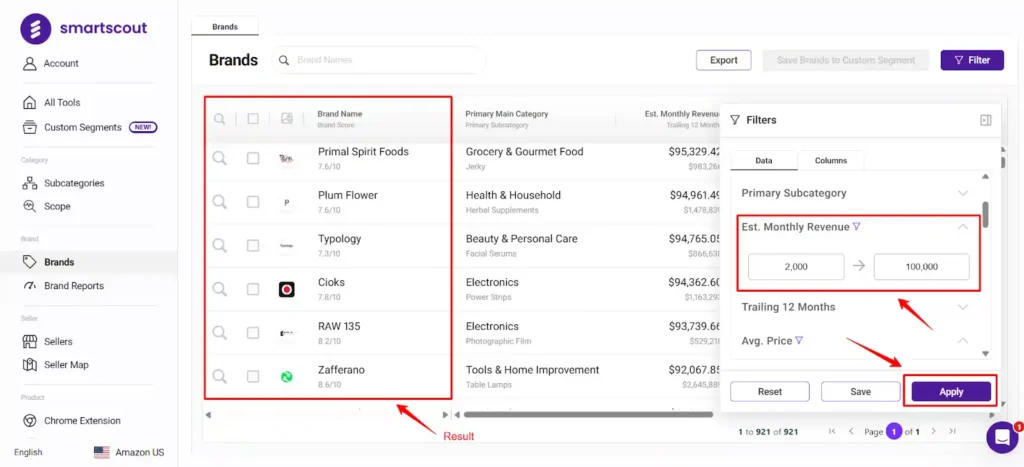Image resolution: width=1024 pixels, height=467 pixels.
Task: Click the purple Filter button
Action: [972, 60]
